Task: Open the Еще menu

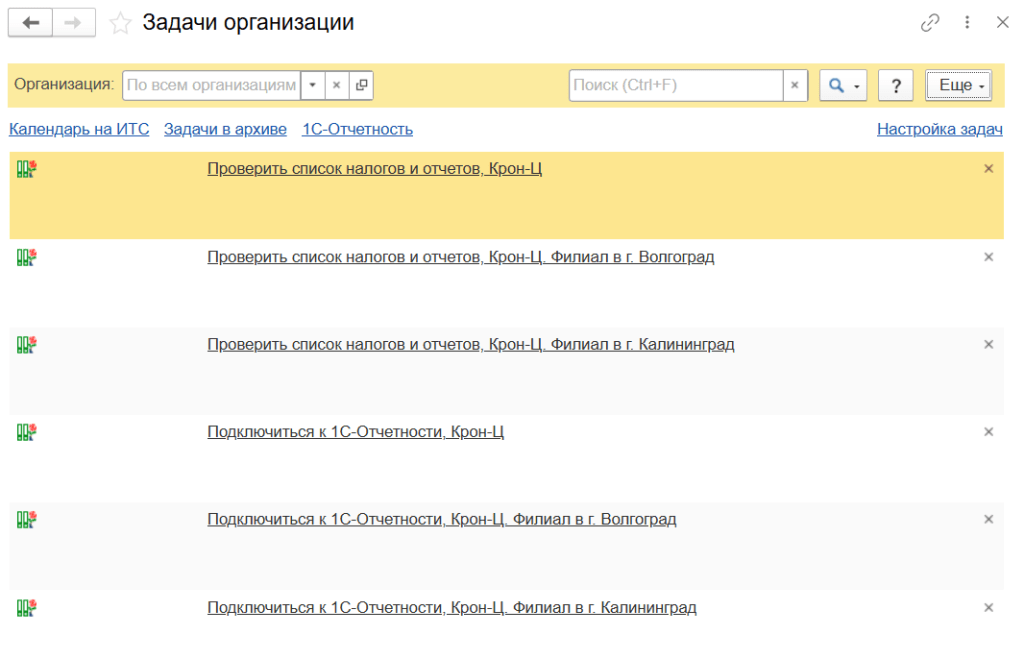Action: (x=958, y=86)
